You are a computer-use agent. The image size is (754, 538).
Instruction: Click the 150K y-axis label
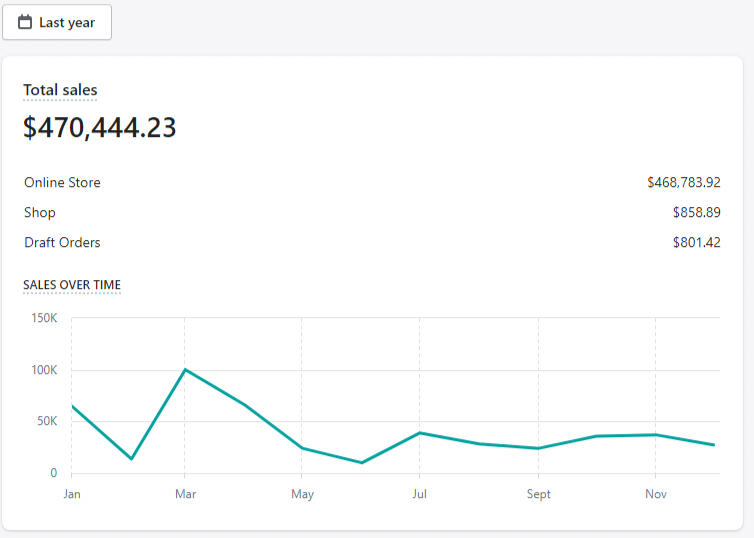point(45,318)
